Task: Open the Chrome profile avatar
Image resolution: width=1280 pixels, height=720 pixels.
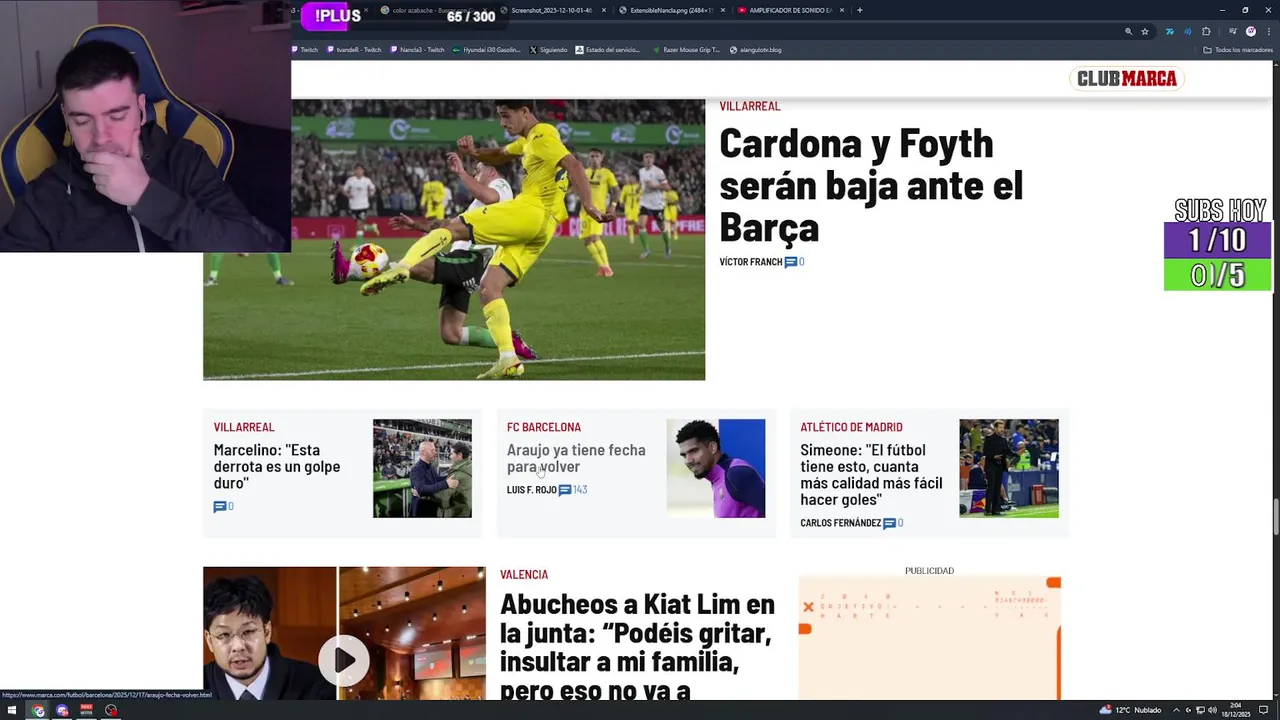Action: [1250, 31]
